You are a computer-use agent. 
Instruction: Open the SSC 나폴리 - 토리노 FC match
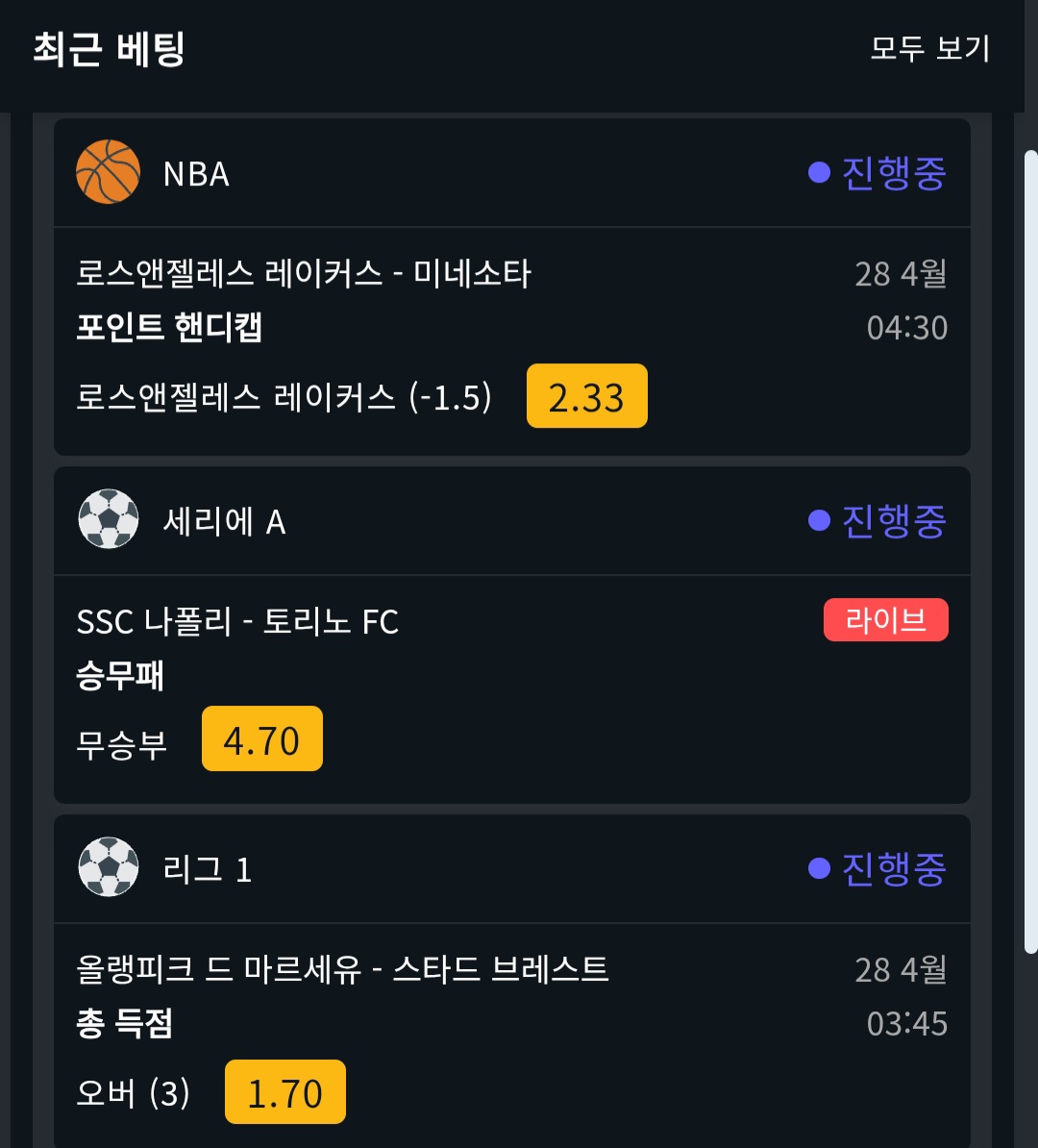(237, 622)
